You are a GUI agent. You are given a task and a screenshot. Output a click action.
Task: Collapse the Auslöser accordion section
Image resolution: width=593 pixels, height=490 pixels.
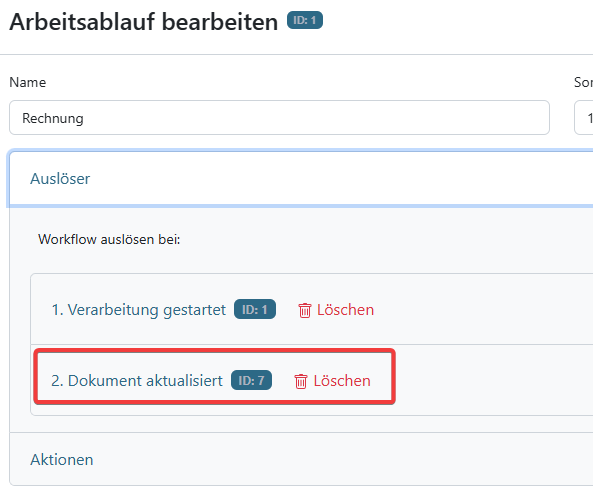60,179
